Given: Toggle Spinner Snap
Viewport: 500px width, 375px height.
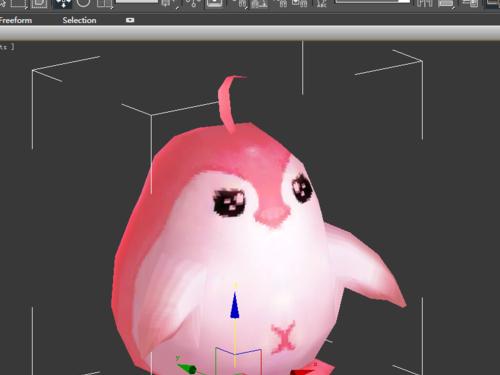Looking at the screenshot, I should coord(300,3).
